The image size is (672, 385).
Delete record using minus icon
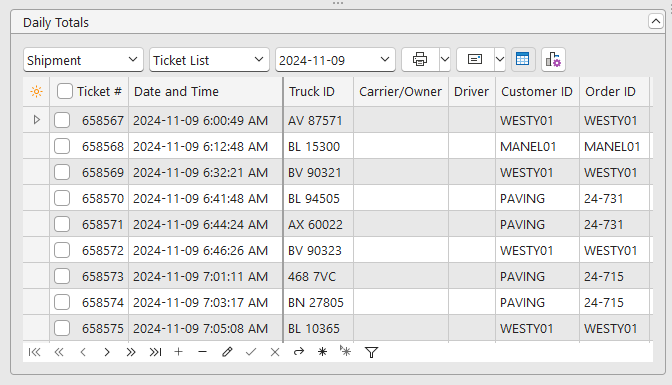point(203,352)
